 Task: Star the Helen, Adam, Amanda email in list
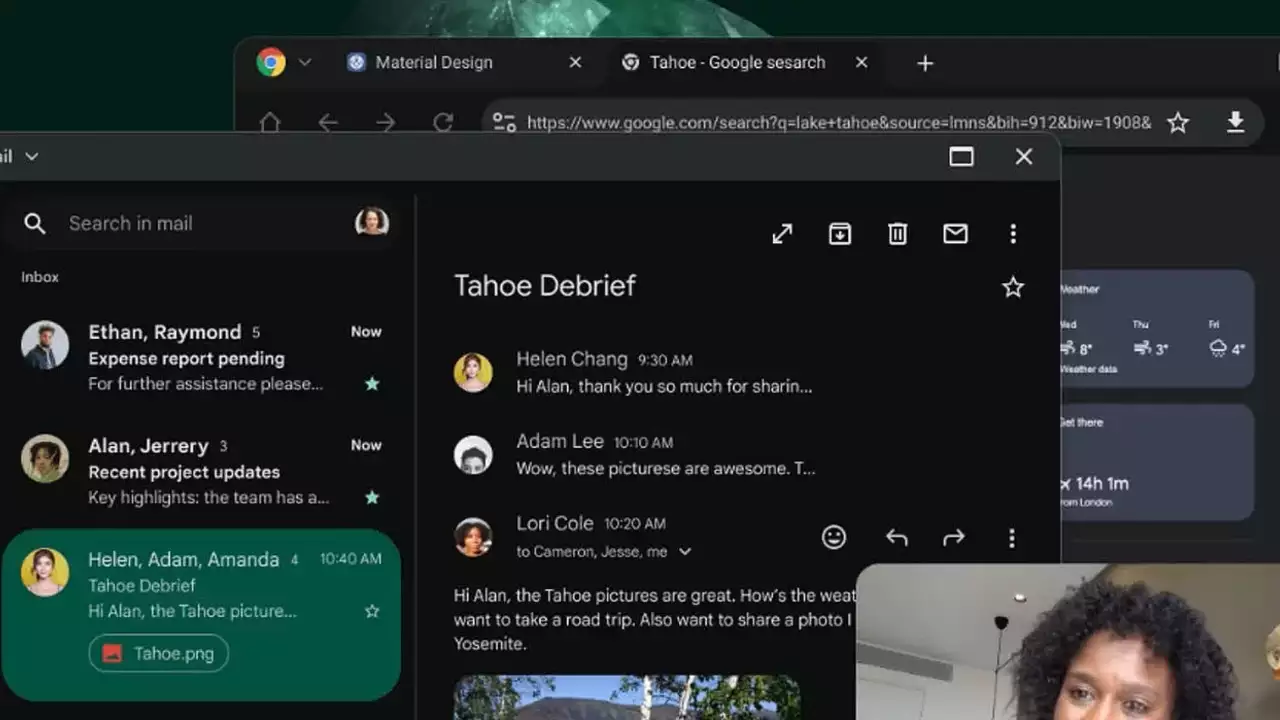pyautogui.click(x=372, y=611)
